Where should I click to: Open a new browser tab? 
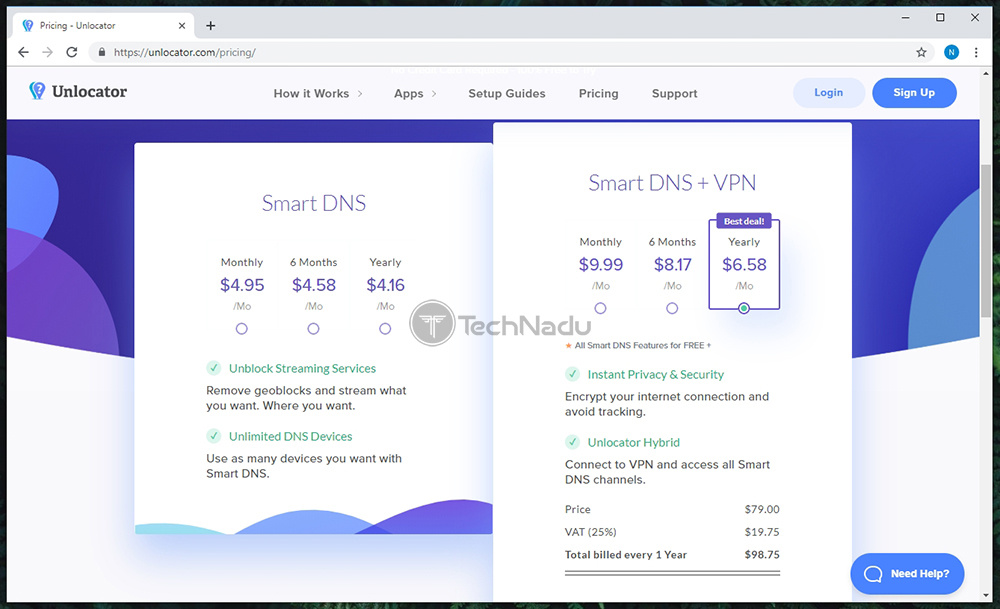(x=210, y=26)
